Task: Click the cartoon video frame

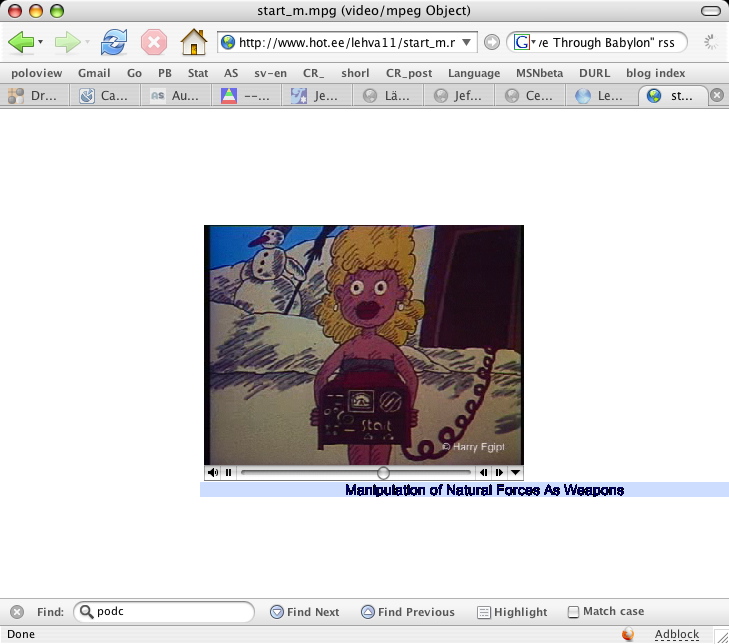Action: pyautogui.click(x=364, y=345)
